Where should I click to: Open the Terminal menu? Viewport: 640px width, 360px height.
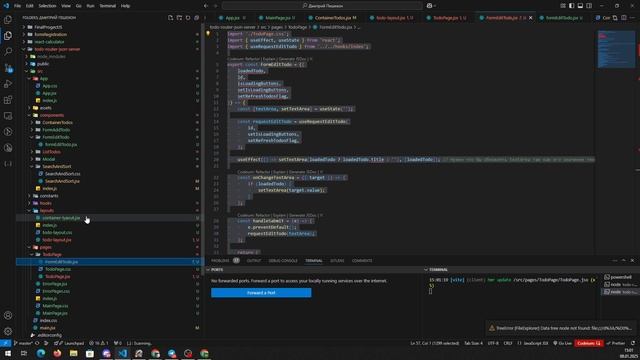click(x=108, y=6)
